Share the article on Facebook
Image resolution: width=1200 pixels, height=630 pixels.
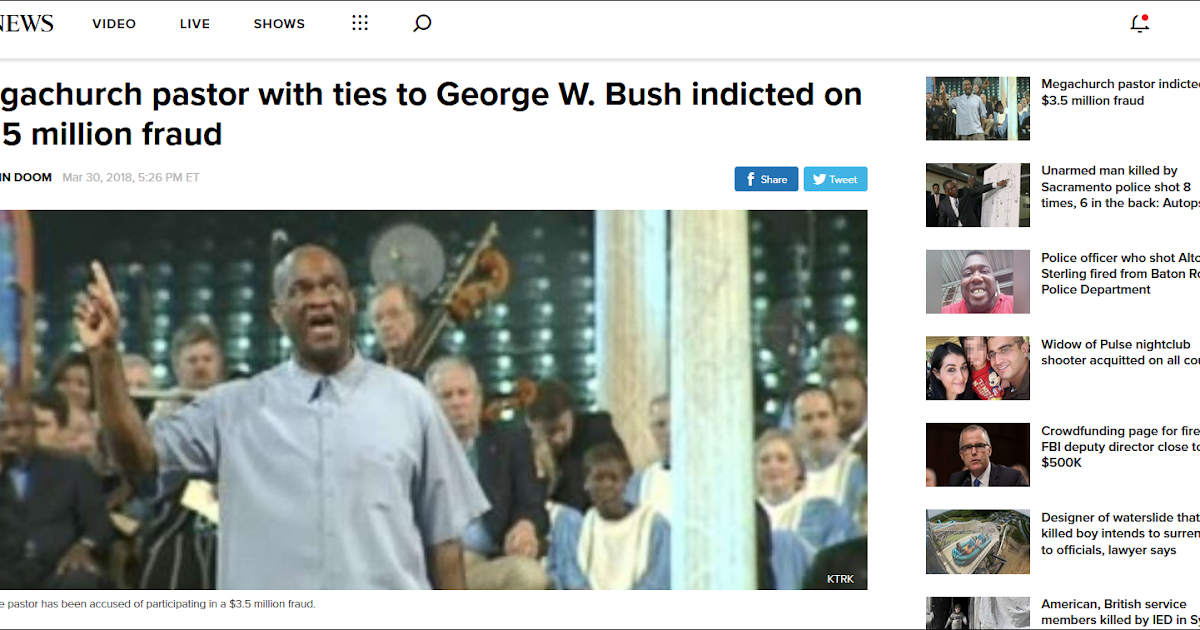tap(766, 179)
